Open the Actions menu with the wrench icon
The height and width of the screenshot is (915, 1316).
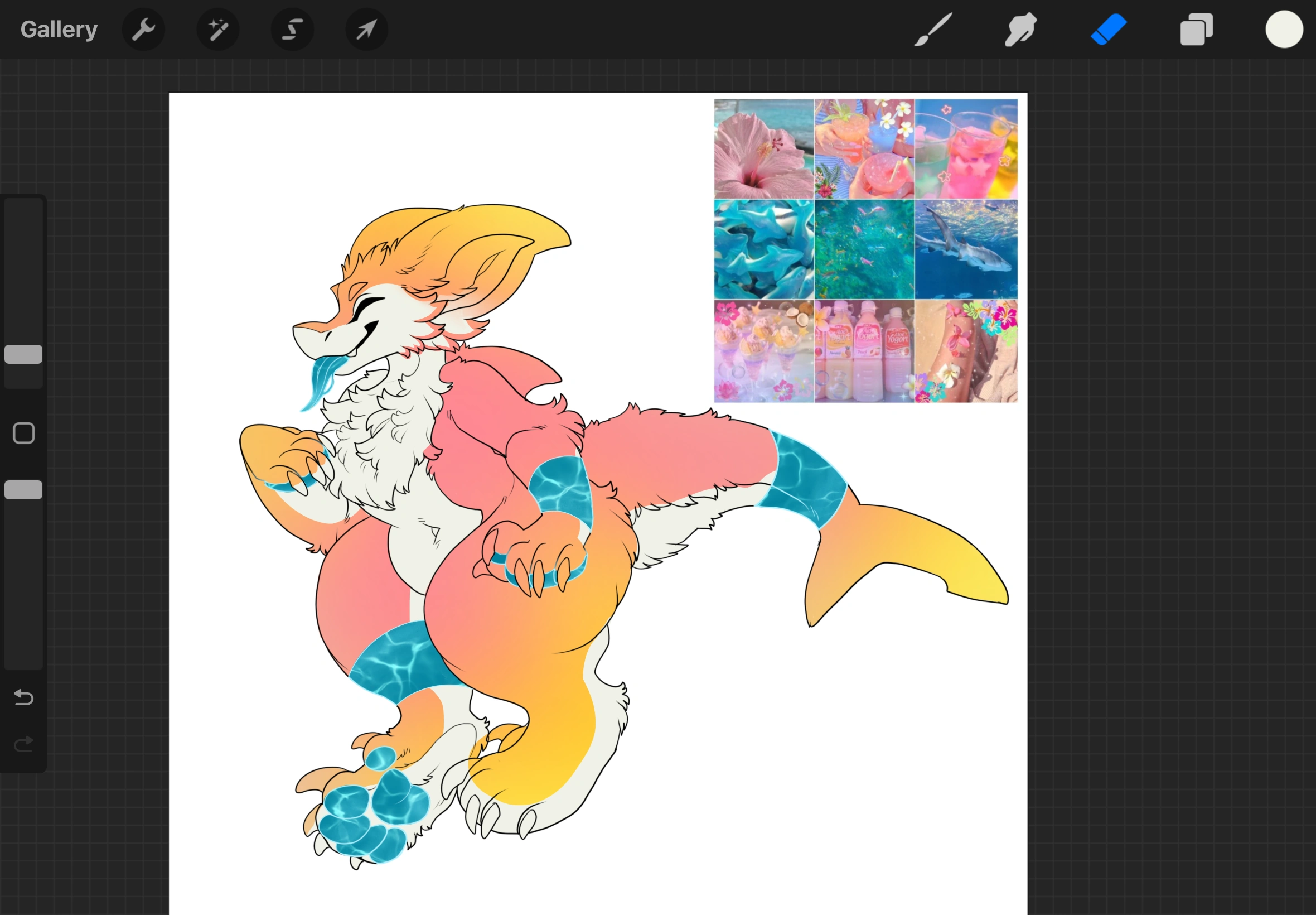click(x=143, y=28)
